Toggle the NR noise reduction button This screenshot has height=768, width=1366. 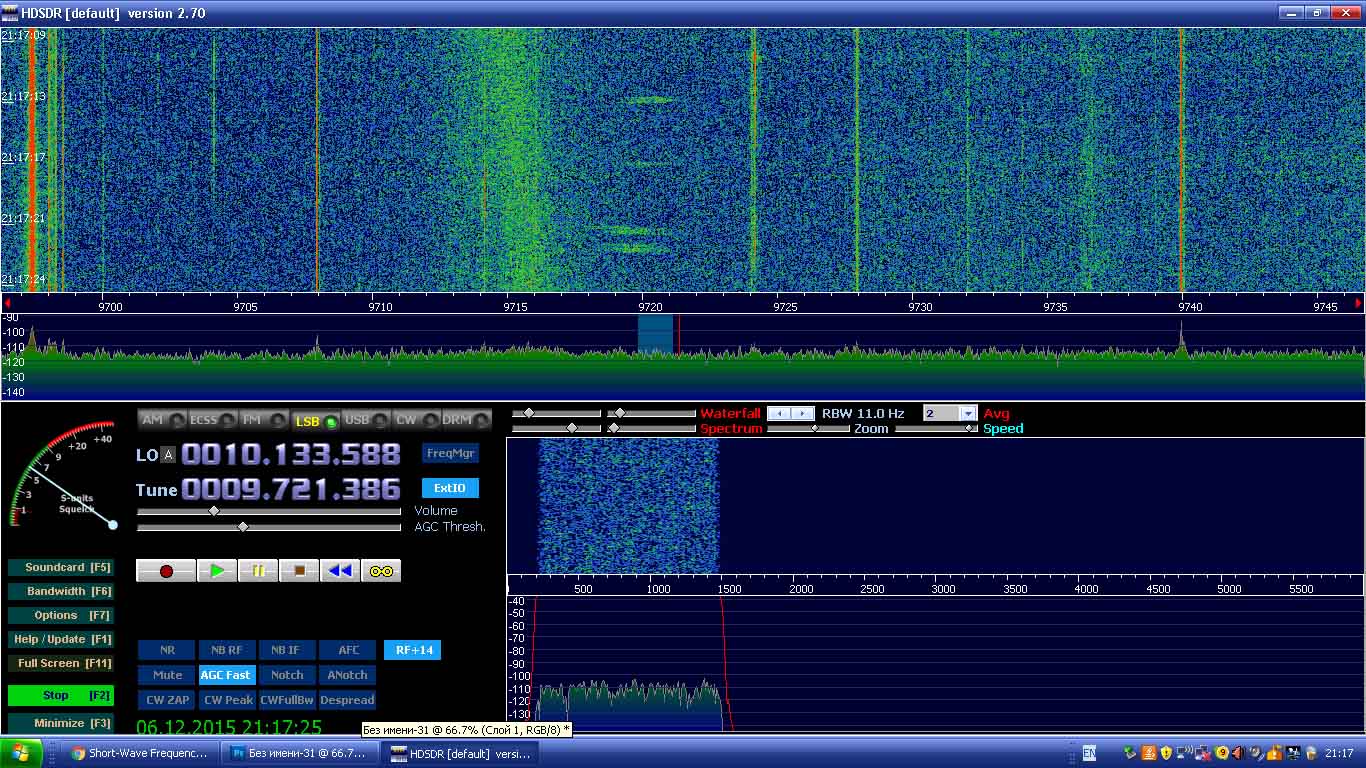[167, 650]
